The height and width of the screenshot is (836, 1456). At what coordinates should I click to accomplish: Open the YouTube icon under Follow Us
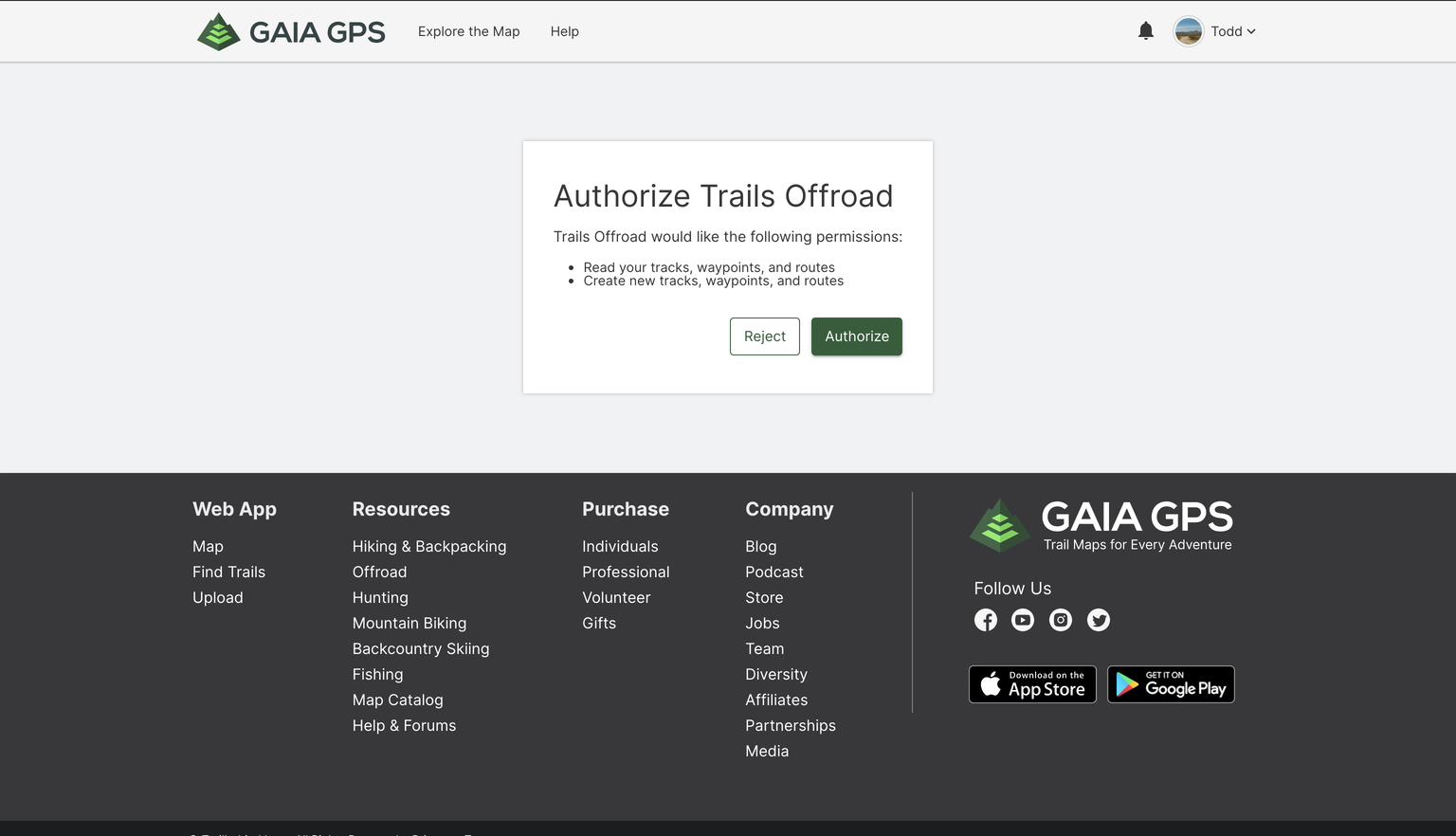[x=1023, y=620]
